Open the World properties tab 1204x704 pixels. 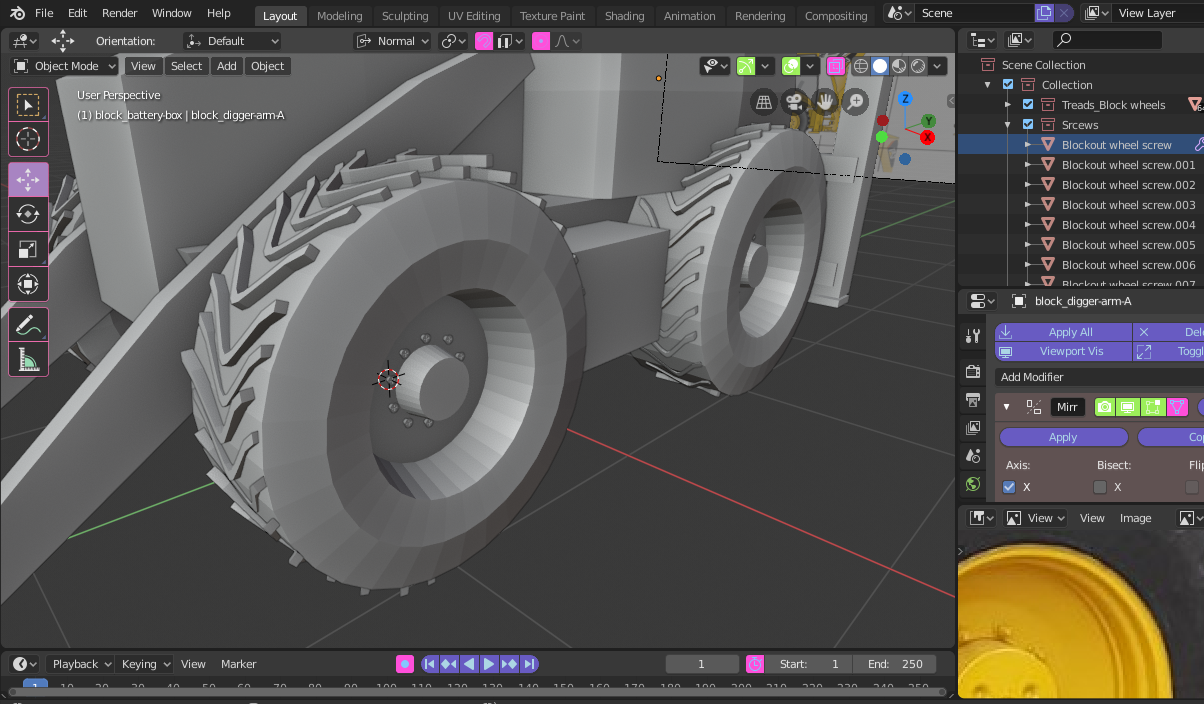point(973,484)
